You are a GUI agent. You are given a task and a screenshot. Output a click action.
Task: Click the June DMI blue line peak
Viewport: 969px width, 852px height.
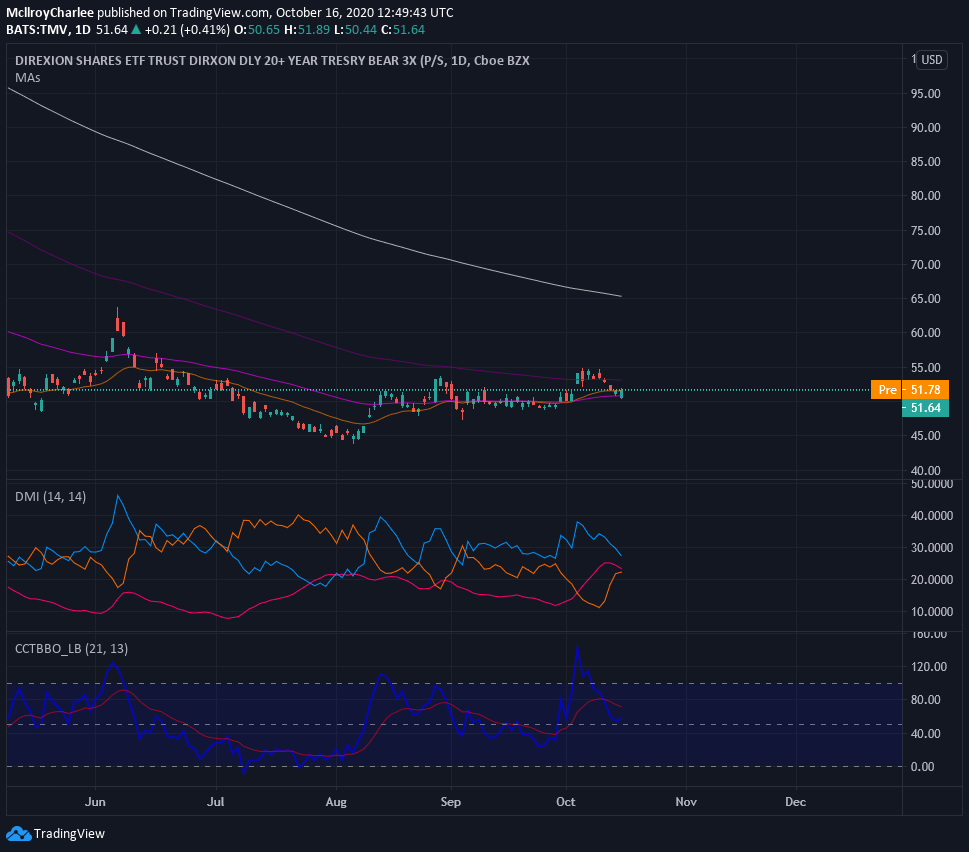pos(118,496)
